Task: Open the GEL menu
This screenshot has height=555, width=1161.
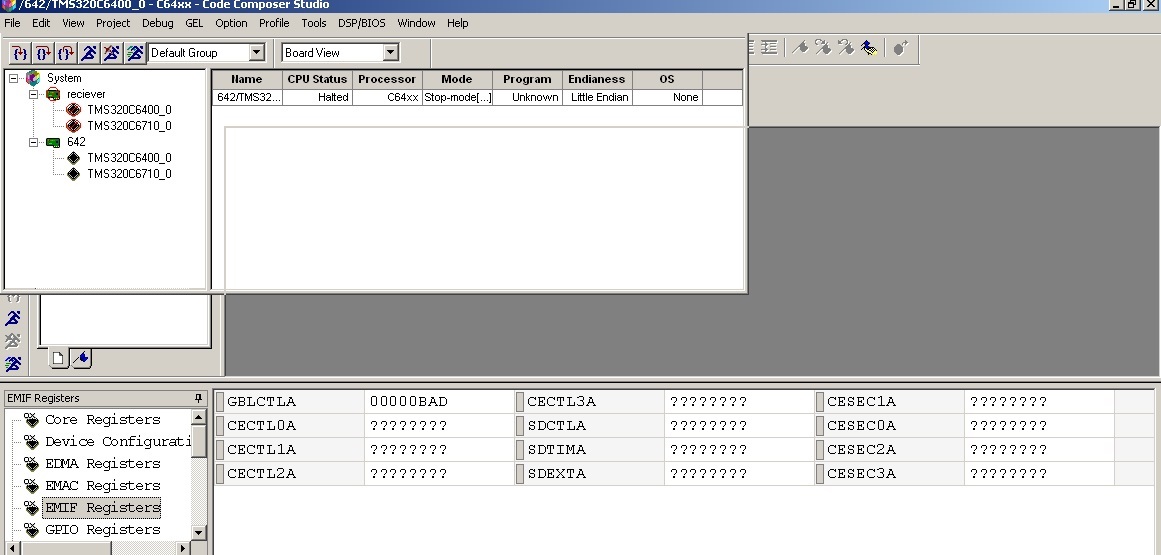Action: (194, 23)
